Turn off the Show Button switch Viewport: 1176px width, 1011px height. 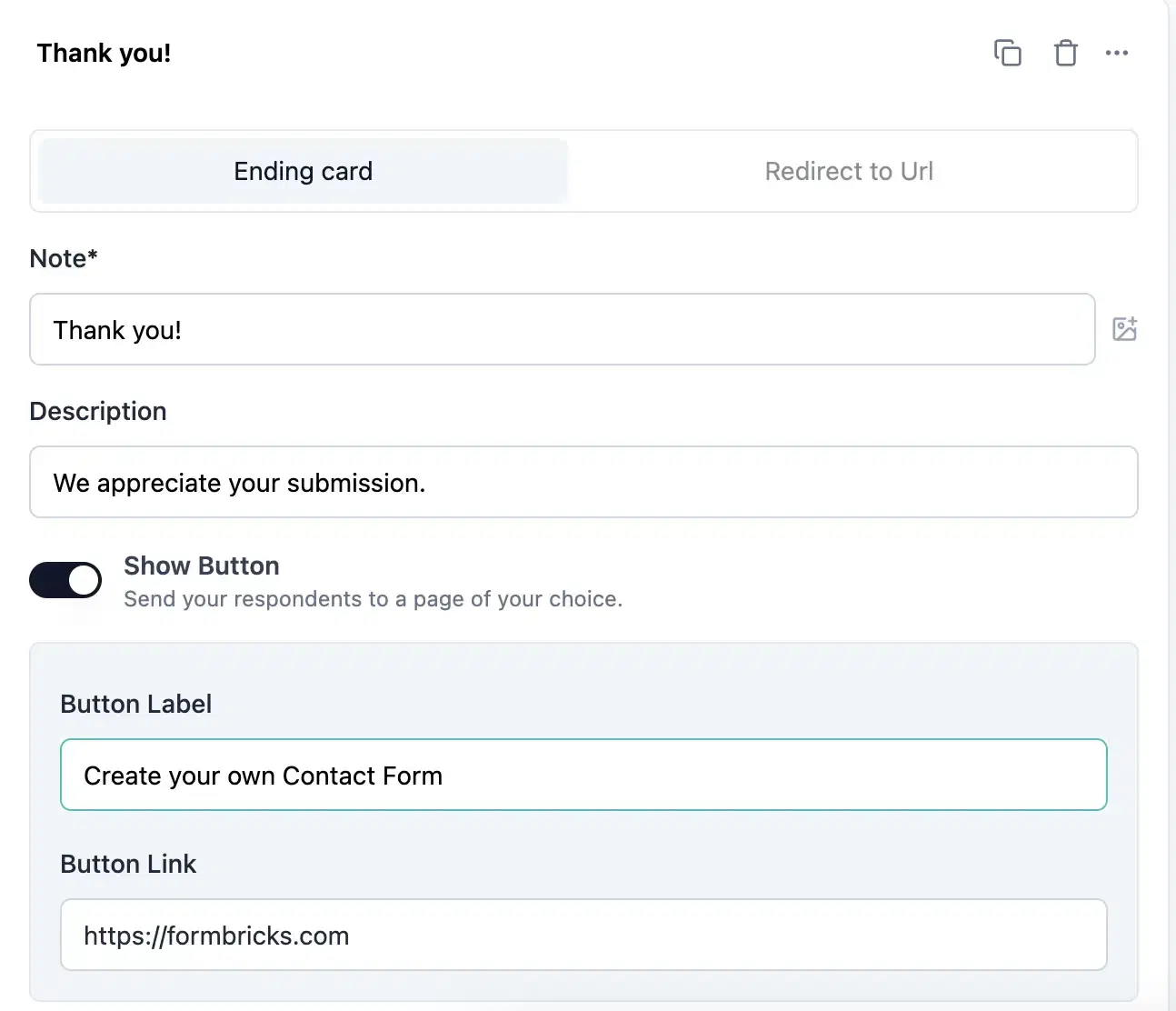coord(65,580)
